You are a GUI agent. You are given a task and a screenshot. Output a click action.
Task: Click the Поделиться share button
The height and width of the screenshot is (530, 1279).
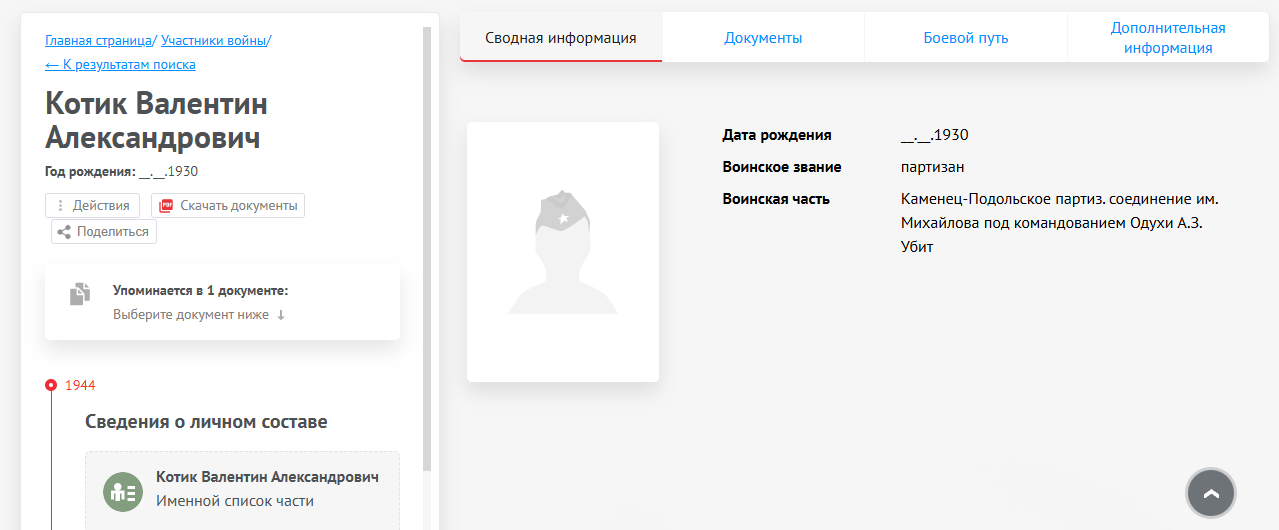104,231
